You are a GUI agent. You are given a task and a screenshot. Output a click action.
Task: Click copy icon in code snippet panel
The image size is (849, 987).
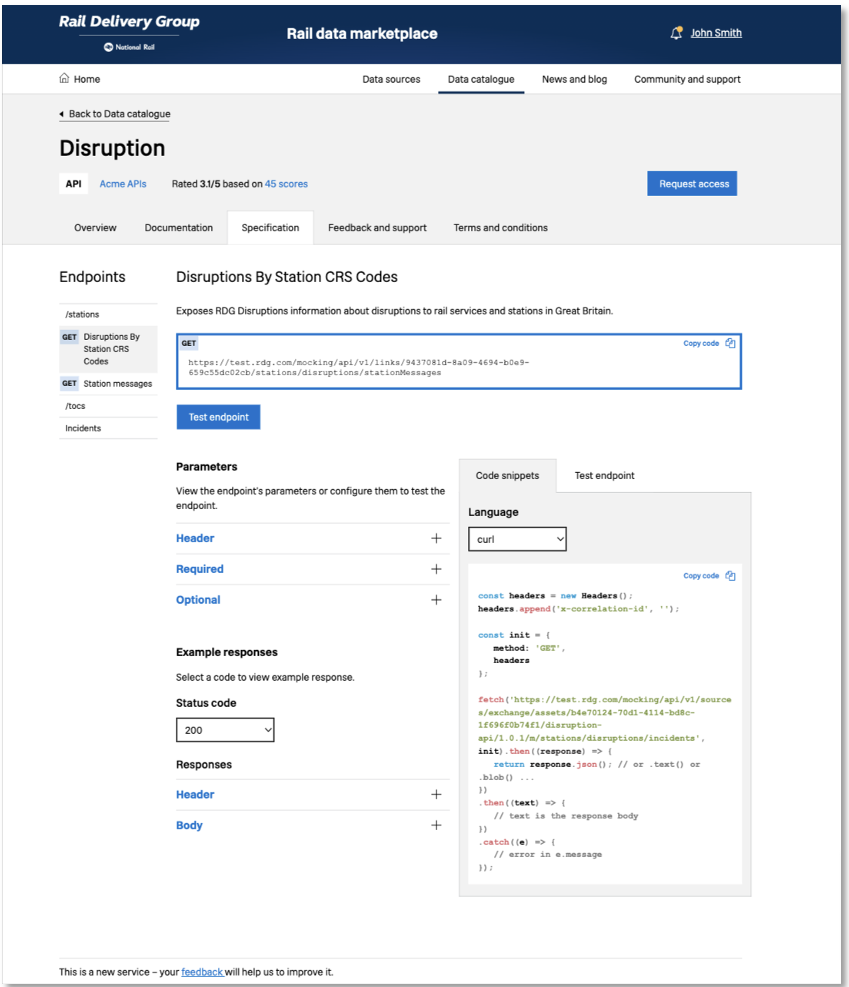[730, 576]
